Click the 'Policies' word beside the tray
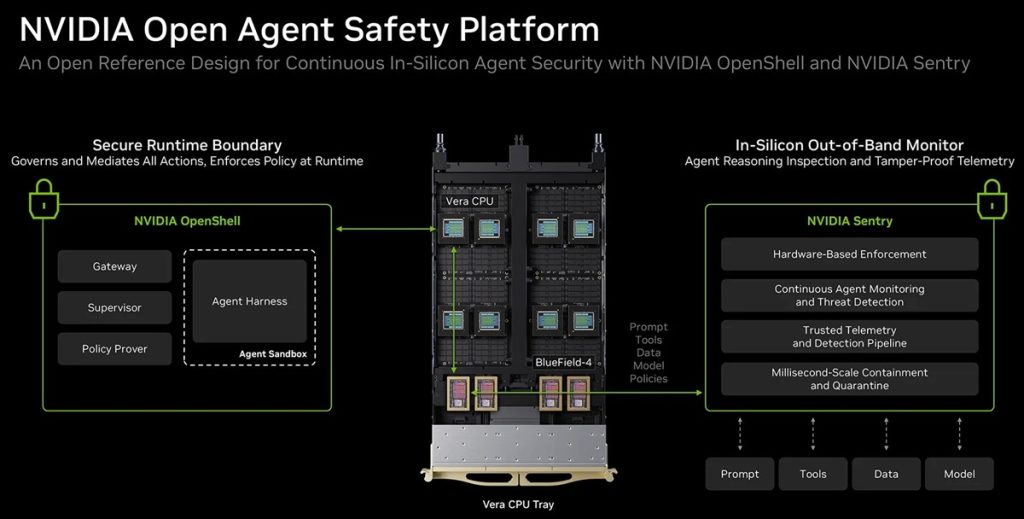The image size is (1024, 519). [648, 379]
